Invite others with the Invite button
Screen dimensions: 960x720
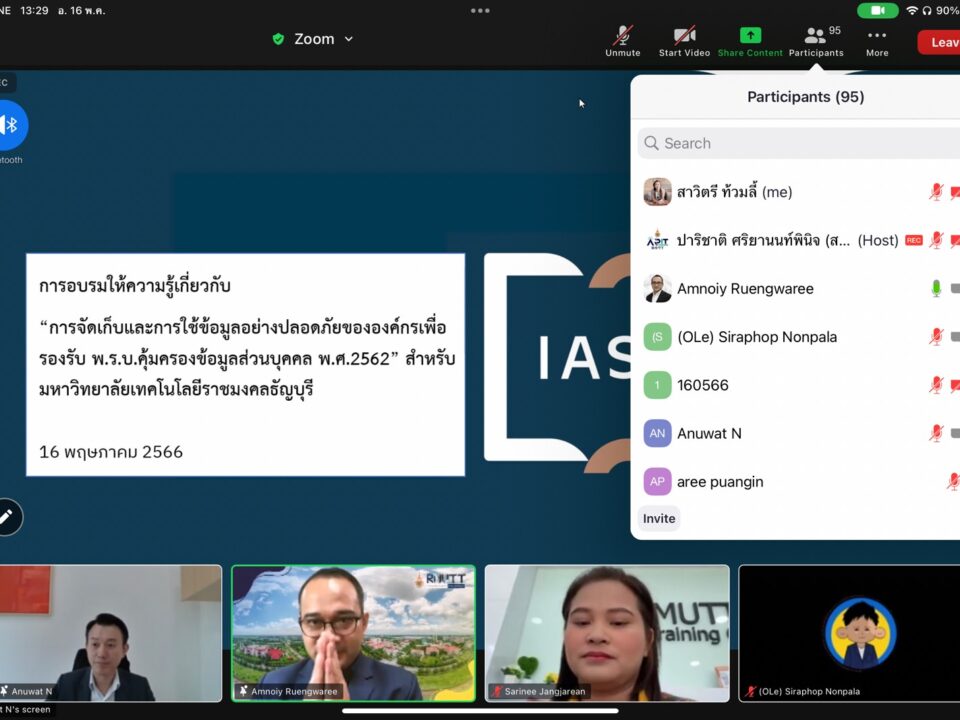coord(659,519)
